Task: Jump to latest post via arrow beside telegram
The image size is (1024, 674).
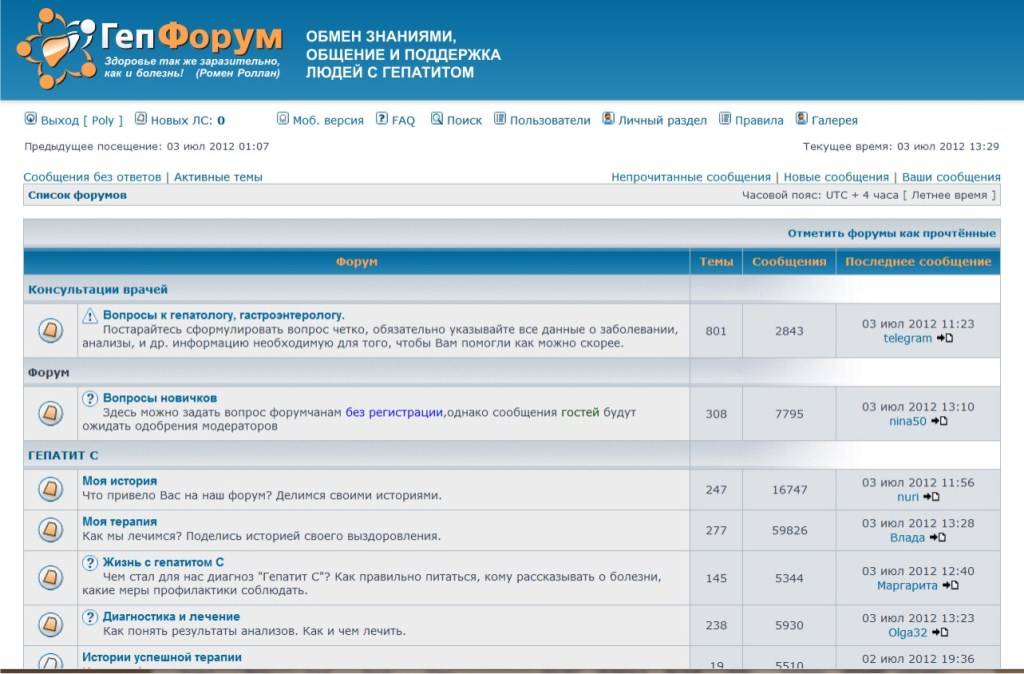Action: 944,338
